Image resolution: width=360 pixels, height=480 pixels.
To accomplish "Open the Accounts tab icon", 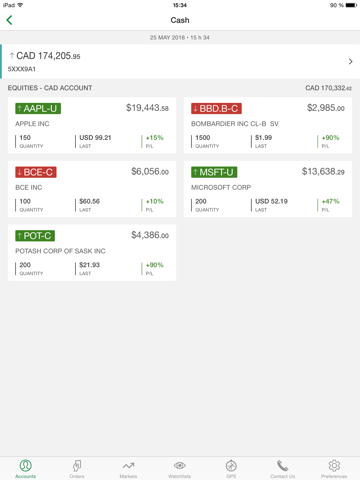I will (x=26, y=465).
